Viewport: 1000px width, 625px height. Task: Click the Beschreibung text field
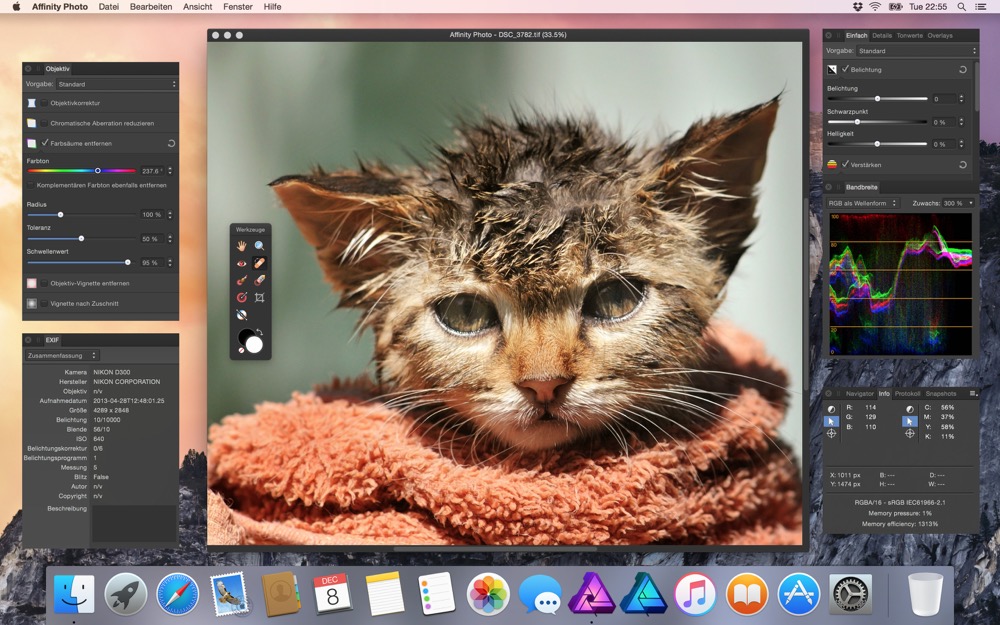point(134,523)
